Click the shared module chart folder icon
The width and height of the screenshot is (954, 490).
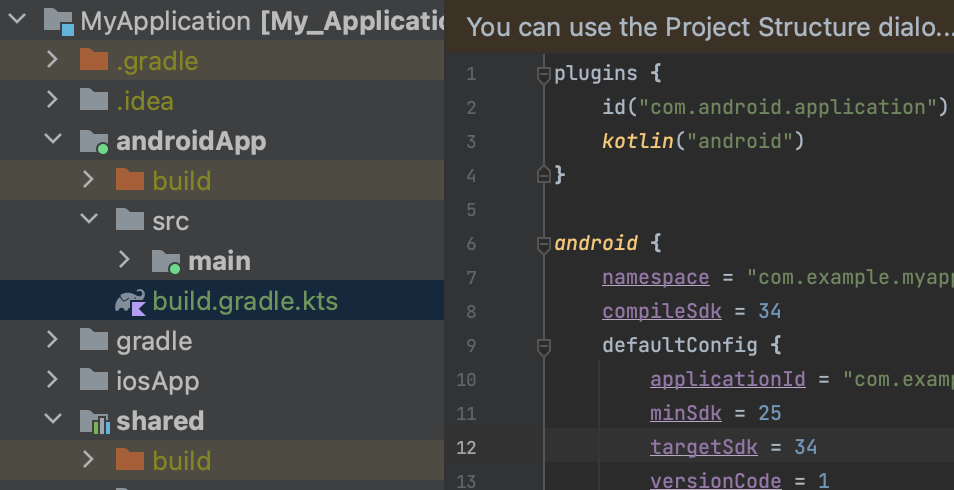[x=95, y=421]
